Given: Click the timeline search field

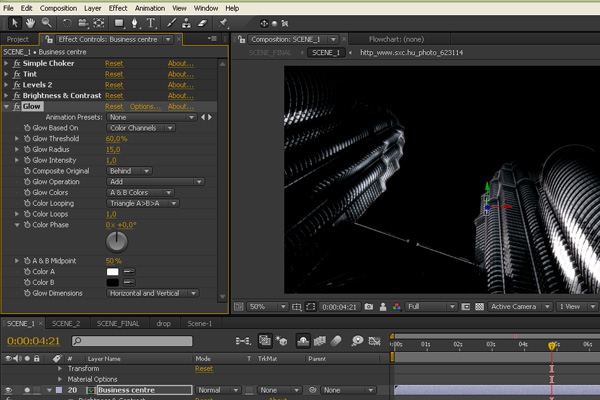Looking at the screenshot, I should click(132, 341).
